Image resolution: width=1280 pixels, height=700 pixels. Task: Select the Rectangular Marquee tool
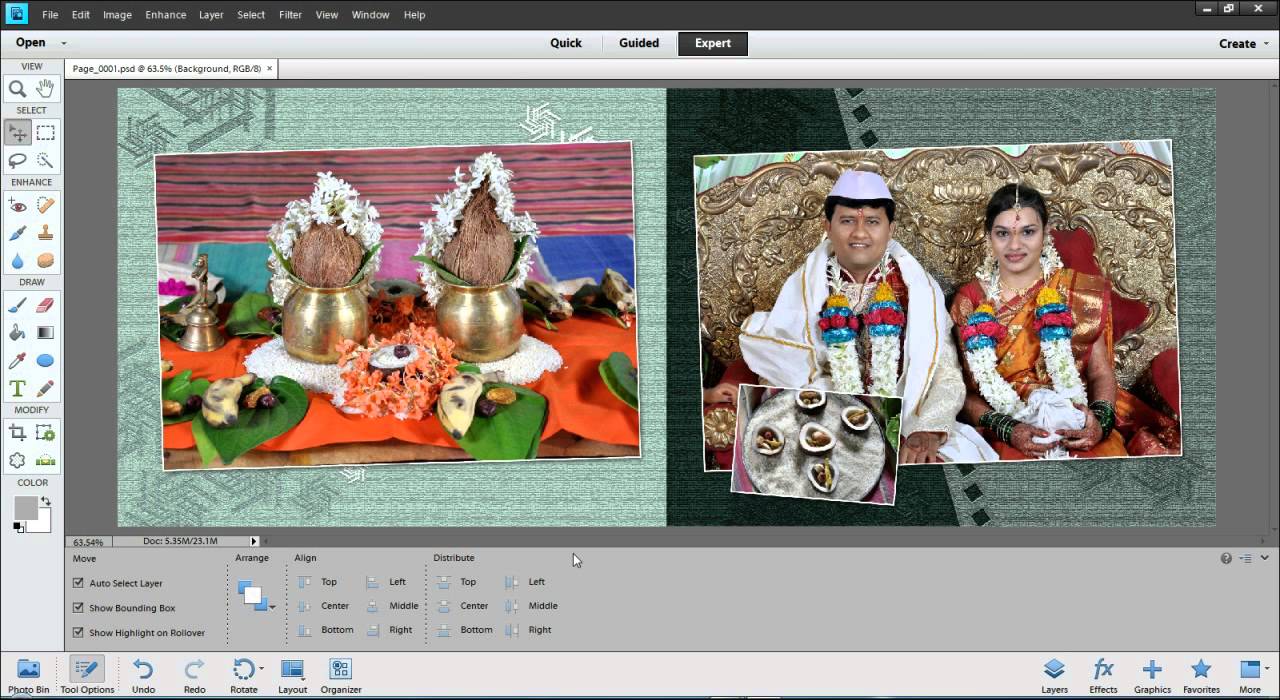pyautogui.click(x=45, y=133)
